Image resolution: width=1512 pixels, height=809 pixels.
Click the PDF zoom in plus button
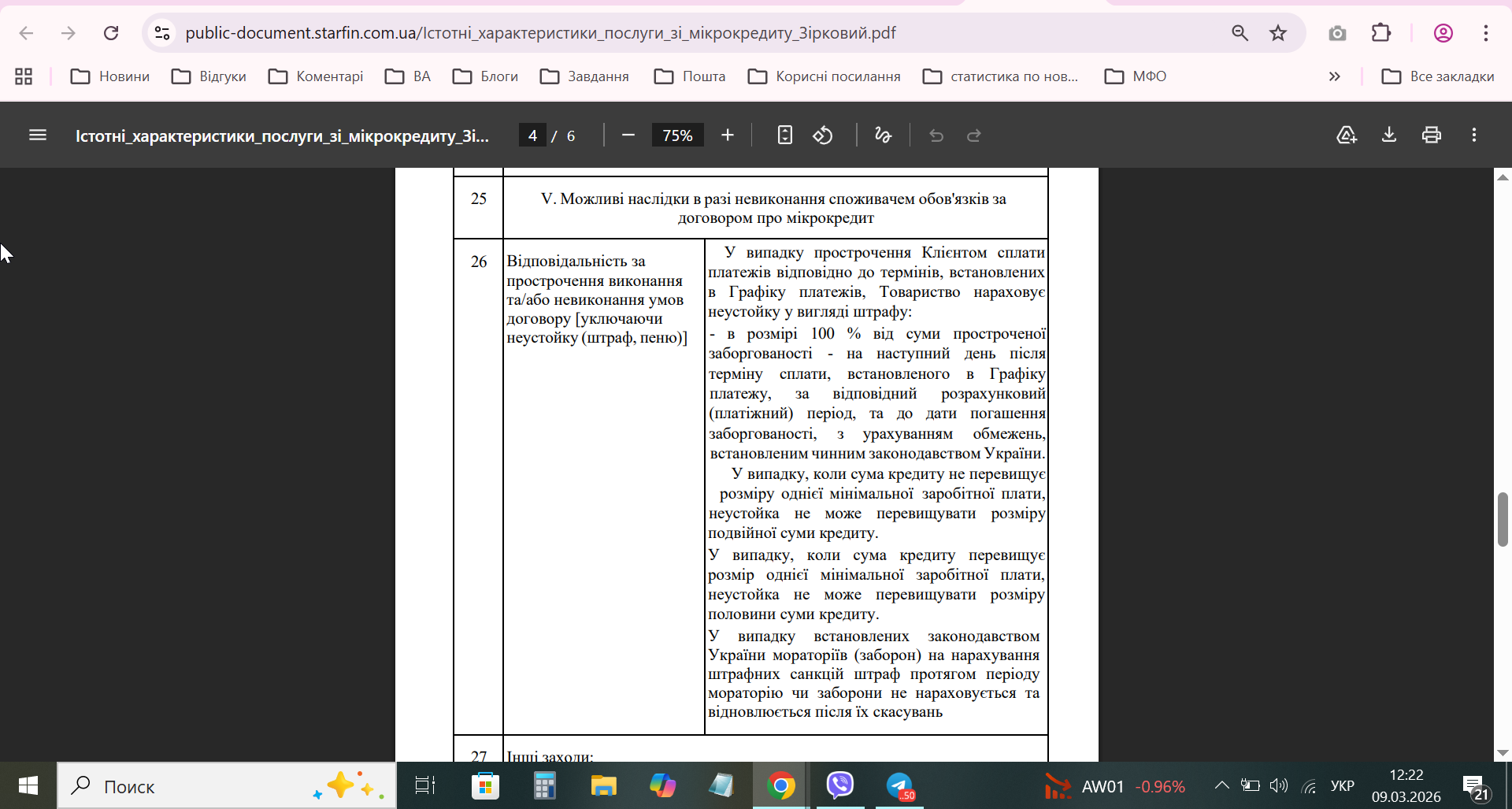tap(727, 135)
